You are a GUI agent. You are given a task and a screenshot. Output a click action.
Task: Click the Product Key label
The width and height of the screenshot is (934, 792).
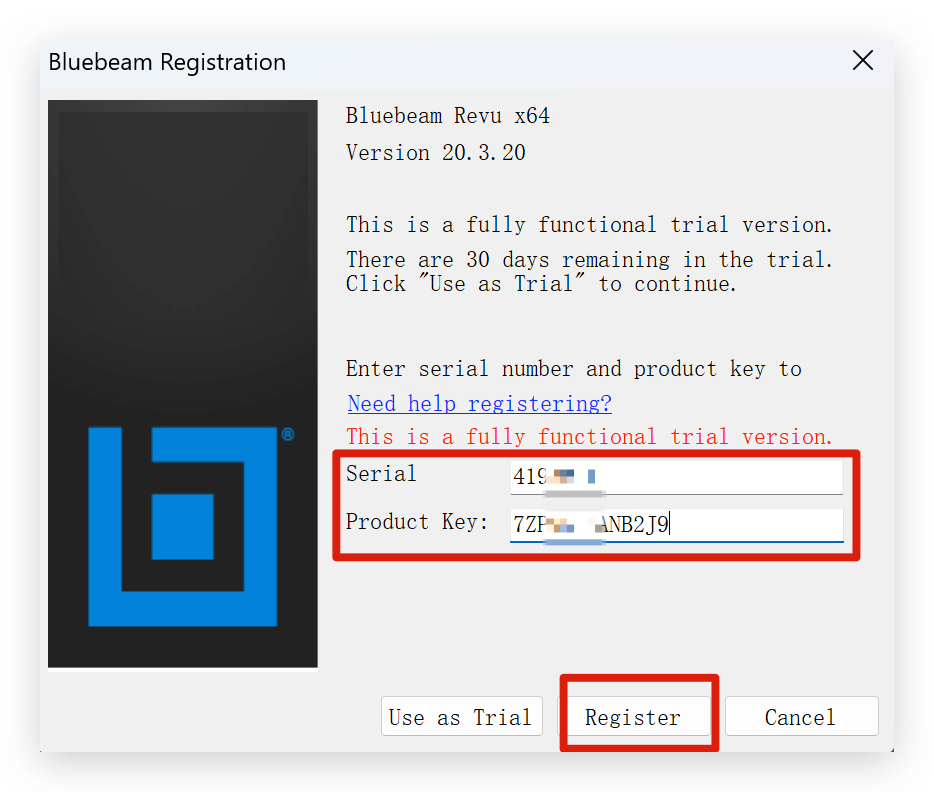[417, 522]
